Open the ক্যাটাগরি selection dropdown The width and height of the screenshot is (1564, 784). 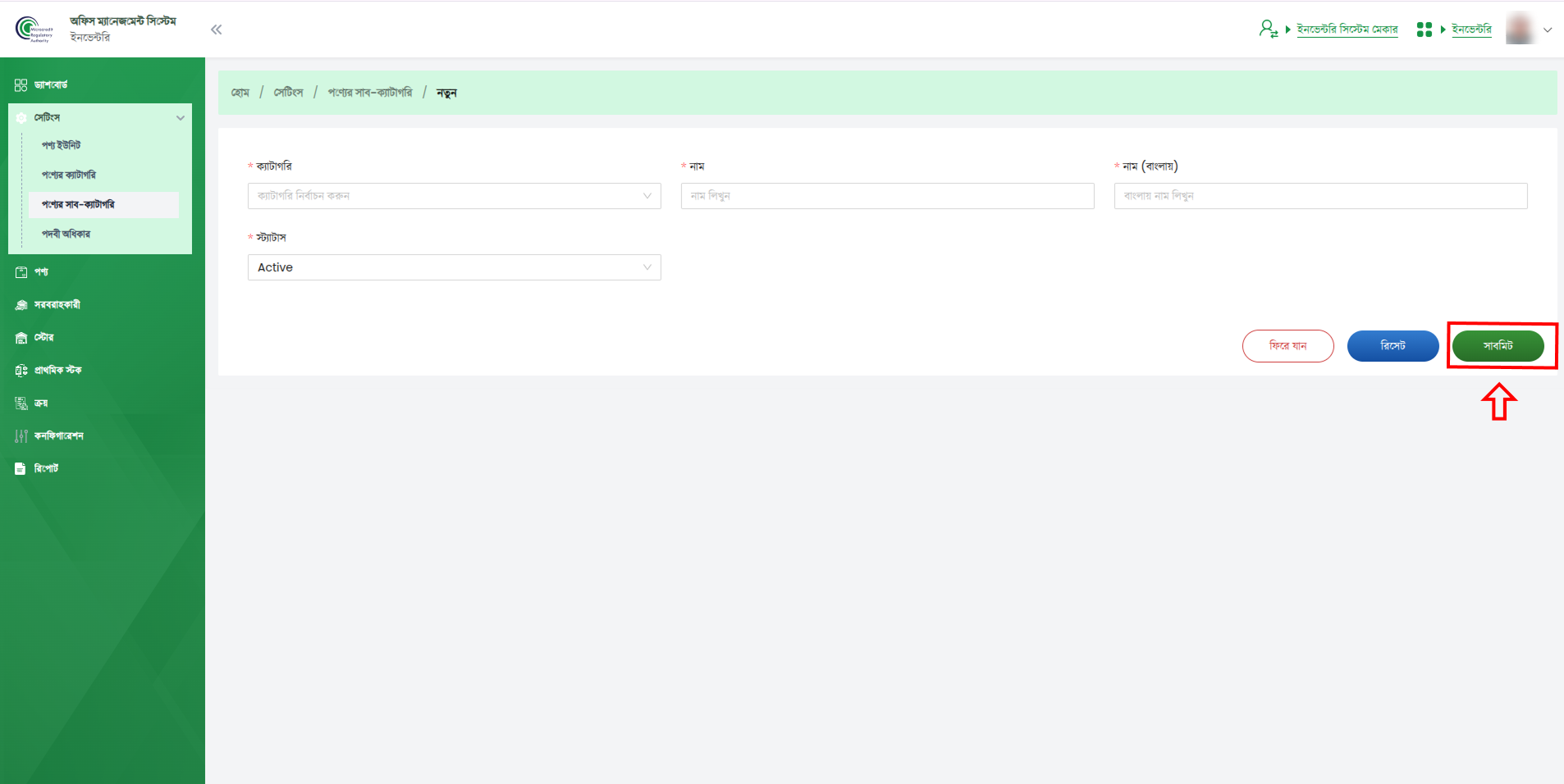pos(455,196)
